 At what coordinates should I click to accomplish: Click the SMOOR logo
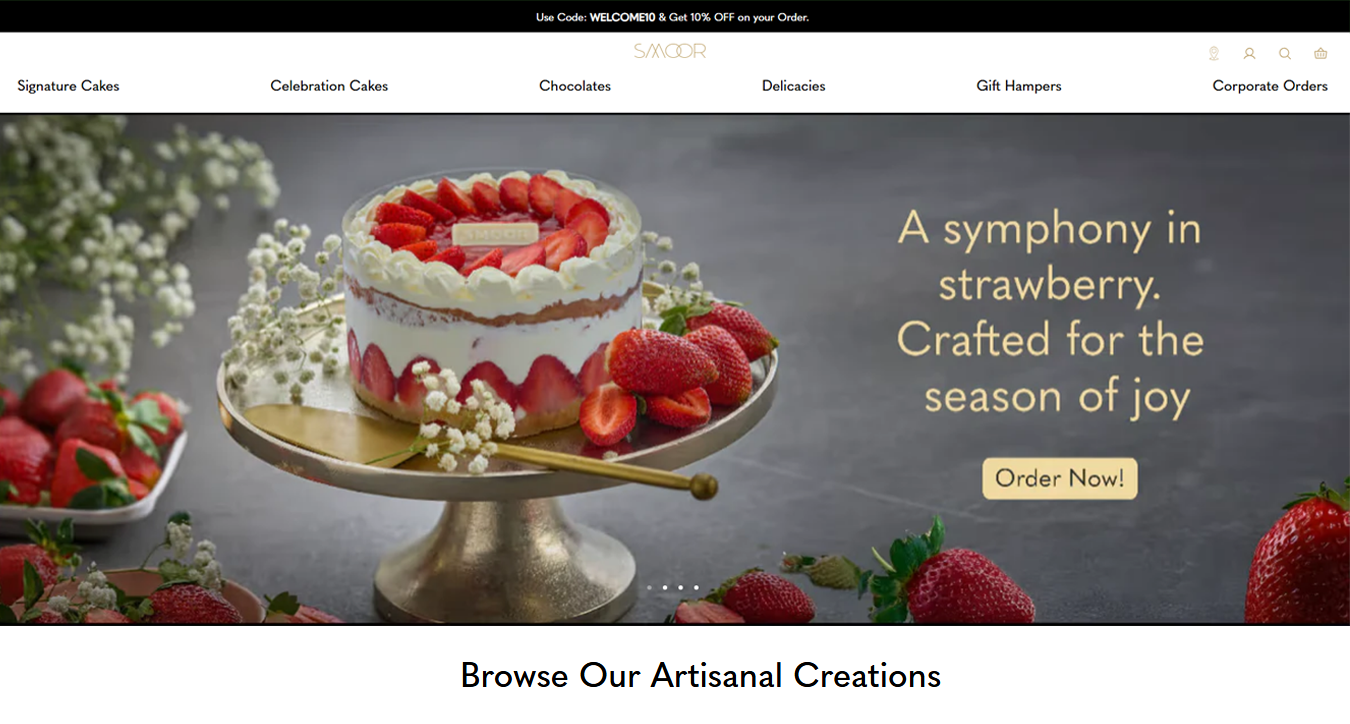click(670, 51)
